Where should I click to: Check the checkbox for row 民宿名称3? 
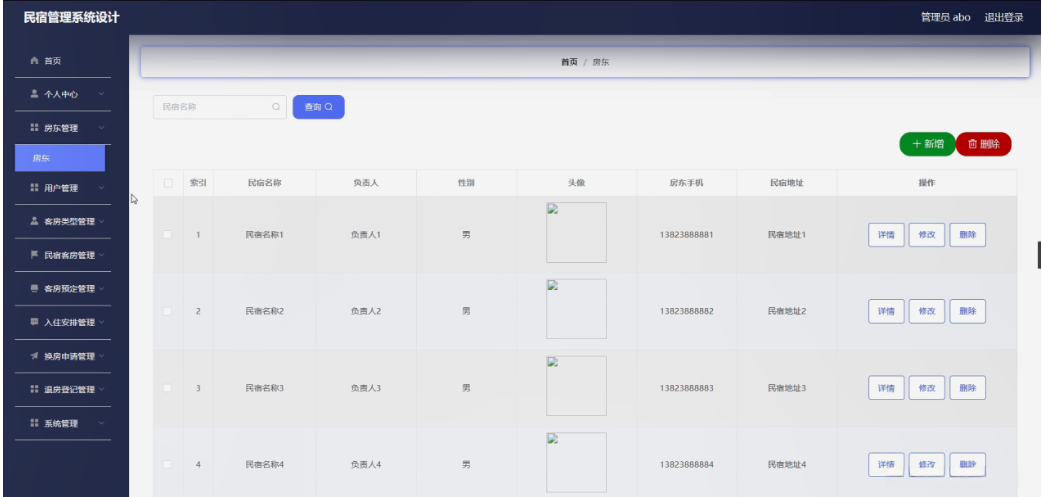(x=167, y=387)
